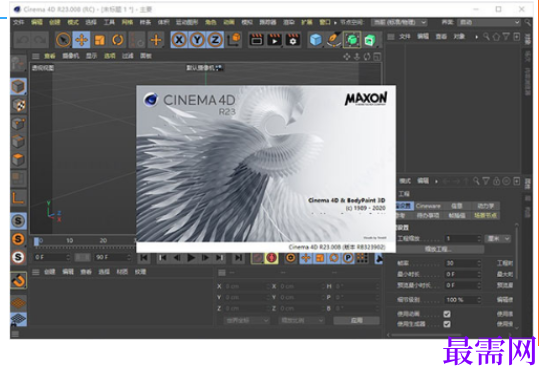Image resolution: width=555 pixels, height=382 pixels.
Task: Click the 应用 apply button
Action: pyautogui.click(x=356, y=320)
